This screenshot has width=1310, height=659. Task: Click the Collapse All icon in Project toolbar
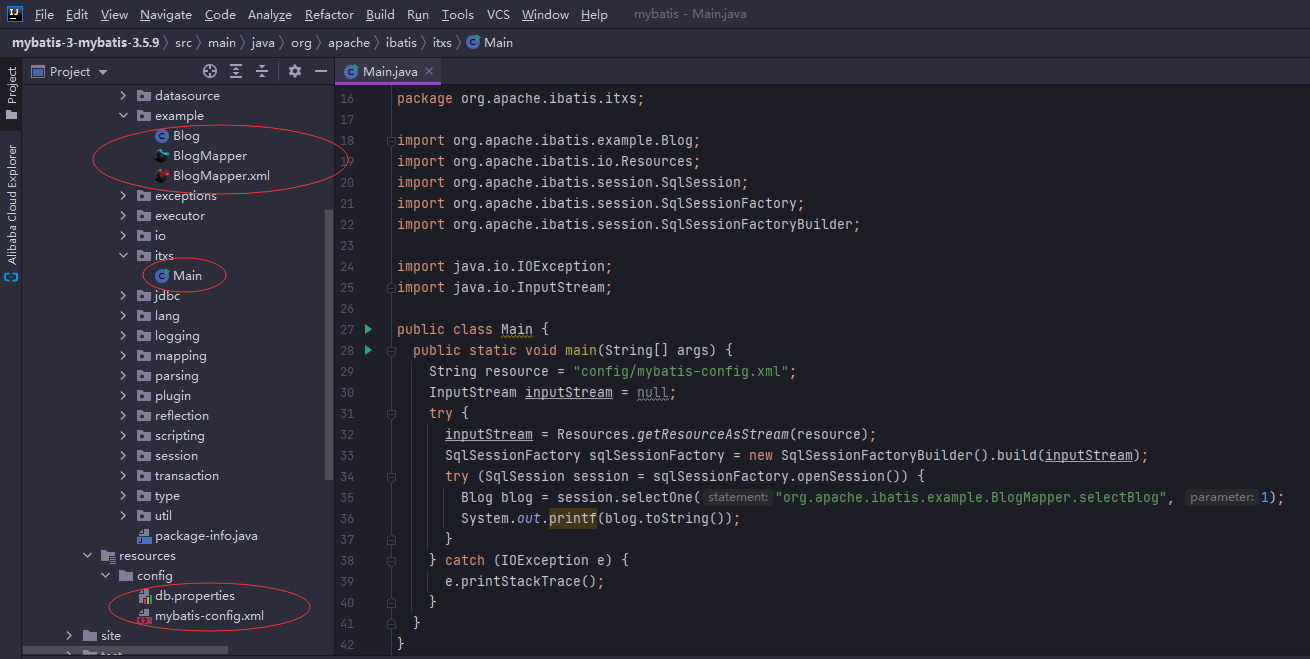pos(262,71)
